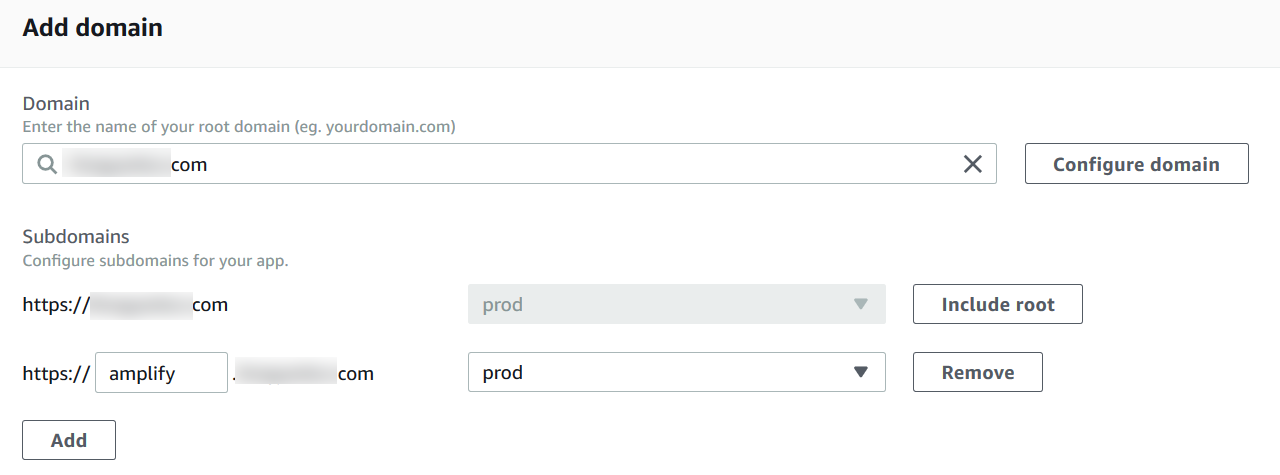Click the root https:// URL text row
This screenshot has height=475, width=1280.
click(125, 305)
